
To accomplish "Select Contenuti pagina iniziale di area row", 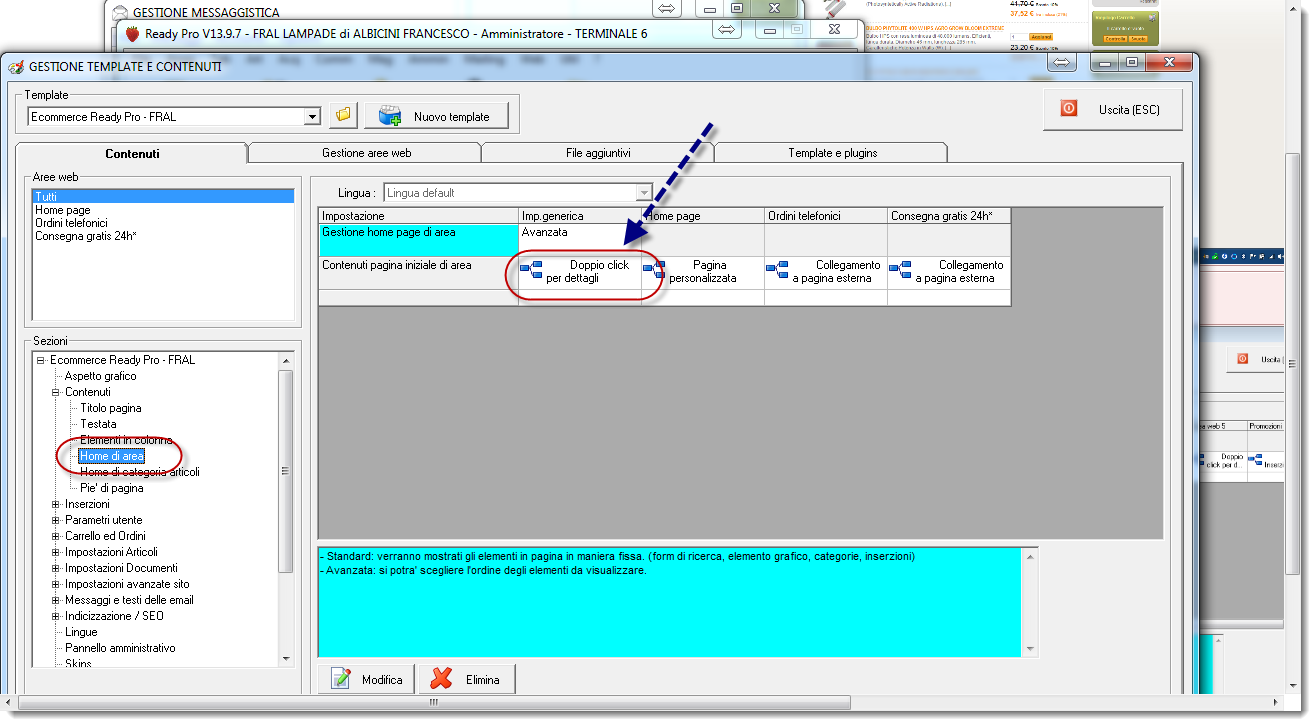I will click(418, 273).
